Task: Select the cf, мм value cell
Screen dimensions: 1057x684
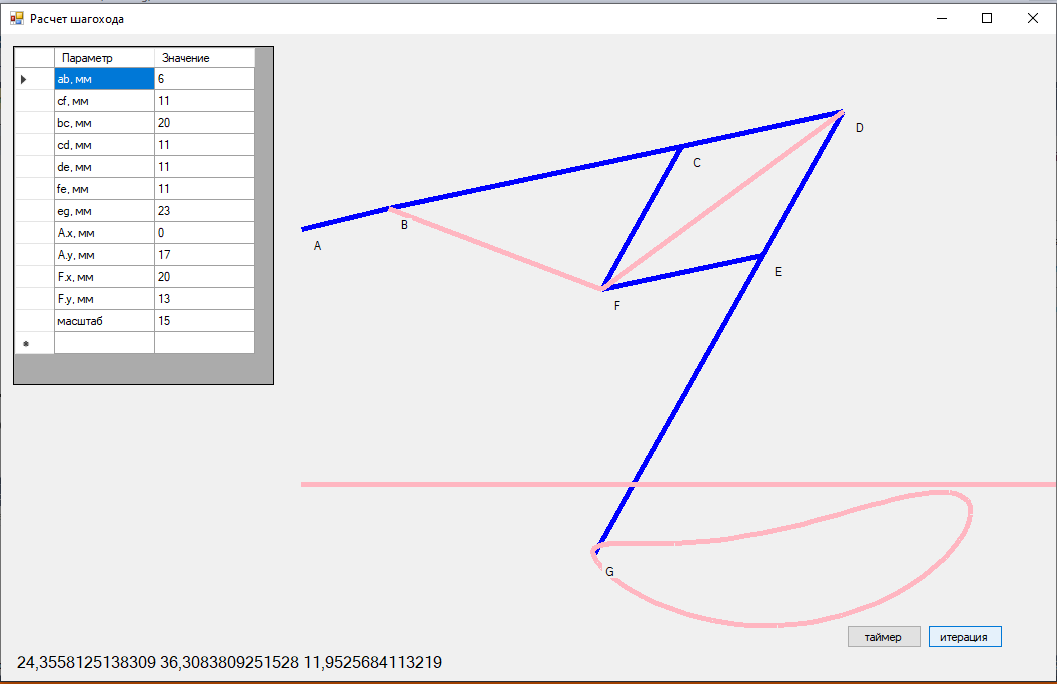Action: (x=204, y=101)
